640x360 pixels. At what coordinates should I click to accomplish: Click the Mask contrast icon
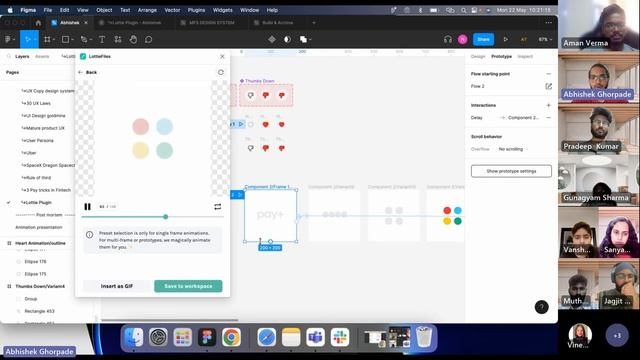(x=287, y=40)
